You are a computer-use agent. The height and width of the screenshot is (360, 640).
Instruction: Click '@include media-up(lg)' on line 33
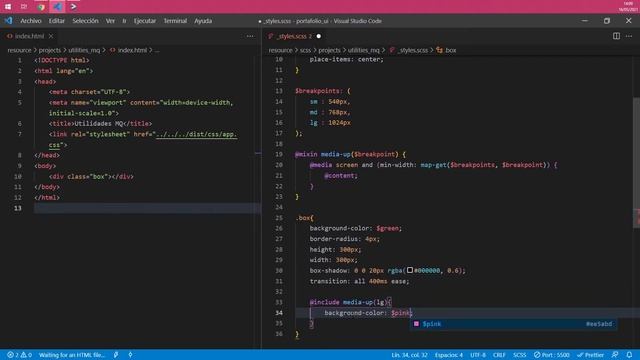pos(349,302)
